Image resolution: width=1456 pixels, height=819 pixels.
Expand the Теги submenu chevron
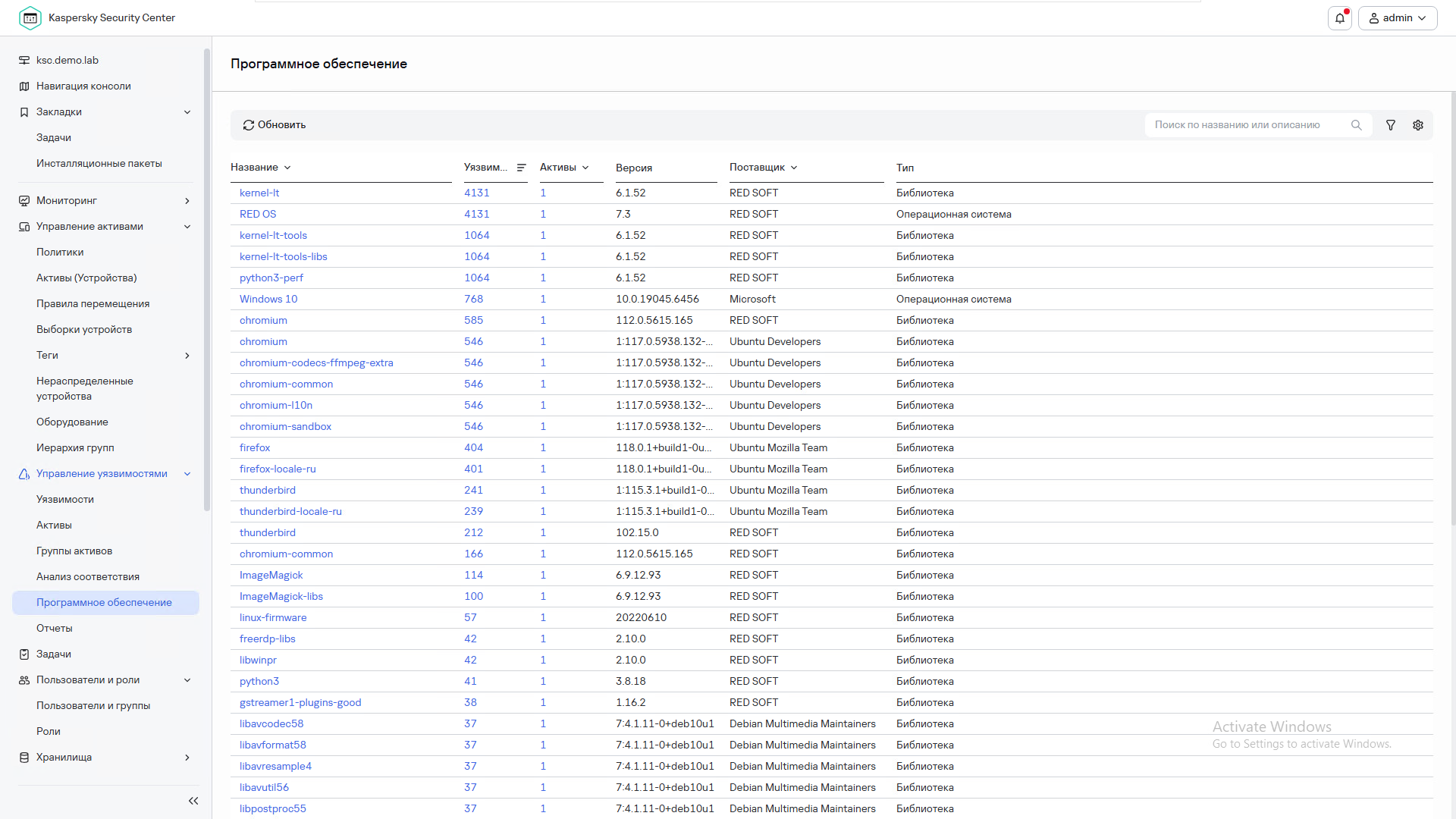[187, 356]
